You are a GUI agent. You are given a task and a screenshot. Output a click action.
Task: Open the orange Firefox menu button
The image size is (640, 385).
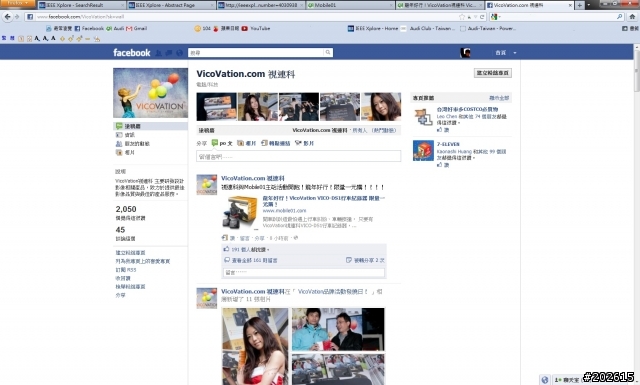coord(18,3)
